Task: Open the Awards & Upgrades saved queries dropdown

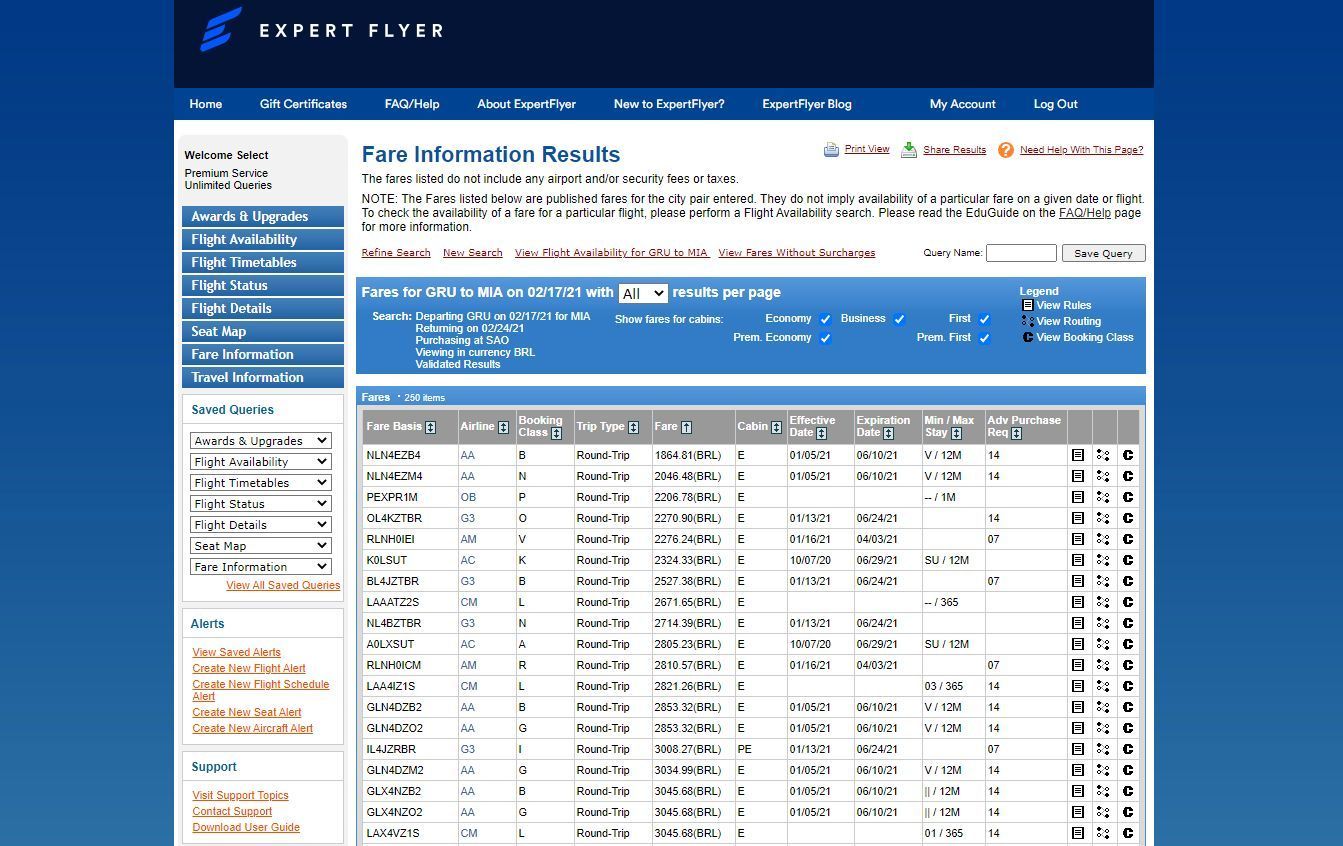Action: click(x=260, y=441)
